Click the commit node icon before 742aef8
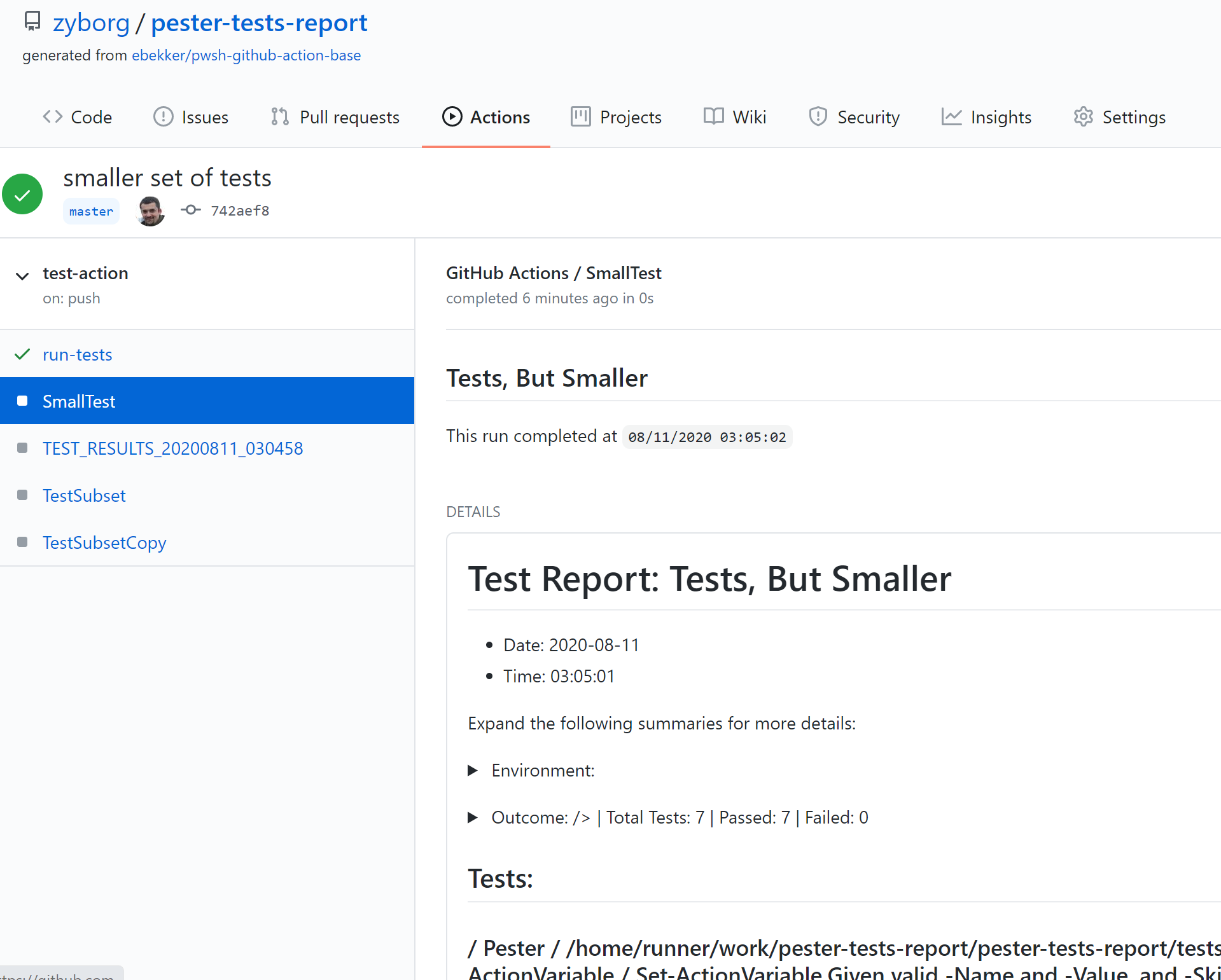Viewport: 1221px width, 980px height. [x=191, y=210]
